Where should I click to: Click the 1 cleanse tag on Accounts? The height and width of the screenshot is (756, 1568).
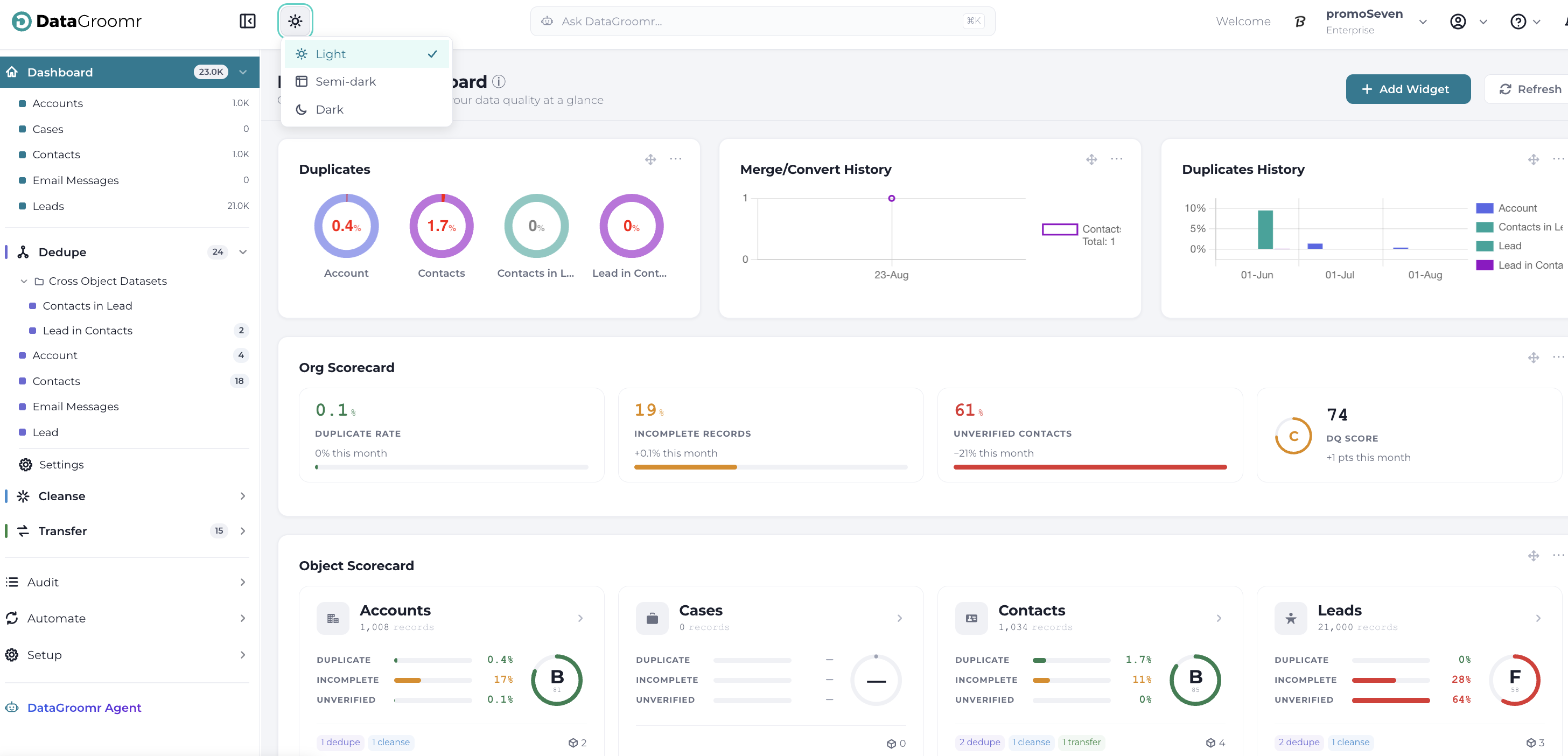(391, 742)
